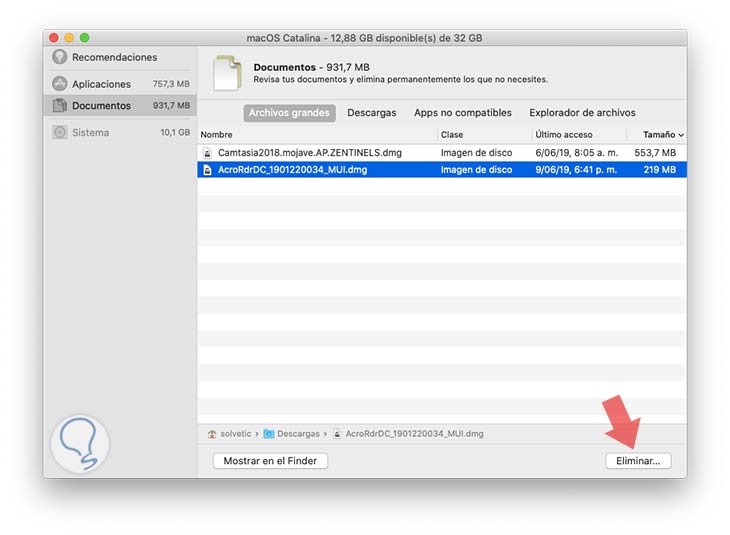The height and width of the screenshot is (535, 730).
Task: Click the 6/06/19, 8:05 a. m. access date
Action: point(576,153)
